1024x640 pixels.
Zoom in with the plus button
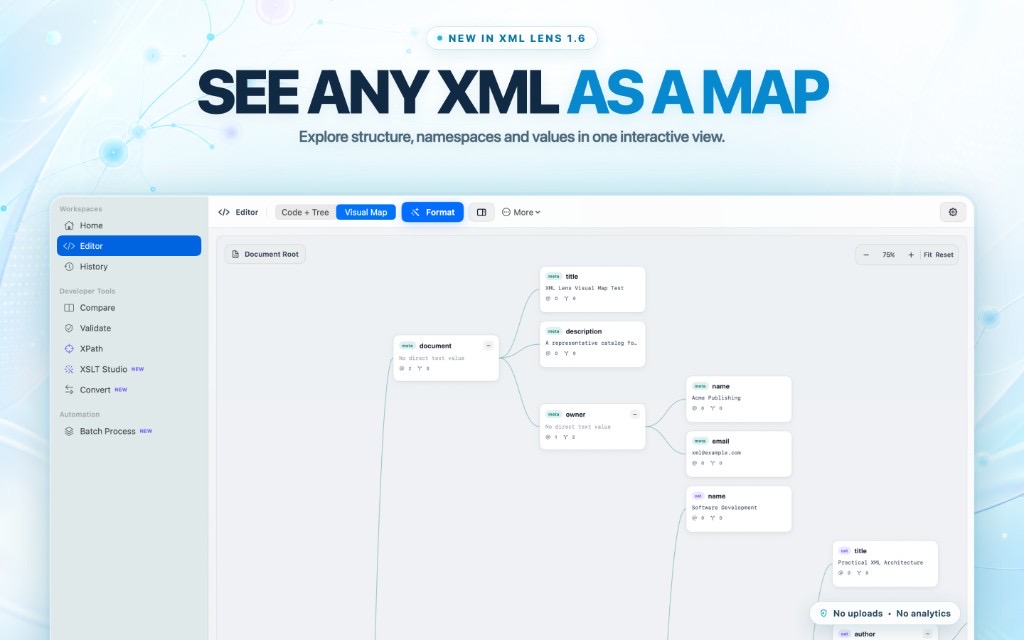(911, 255)
